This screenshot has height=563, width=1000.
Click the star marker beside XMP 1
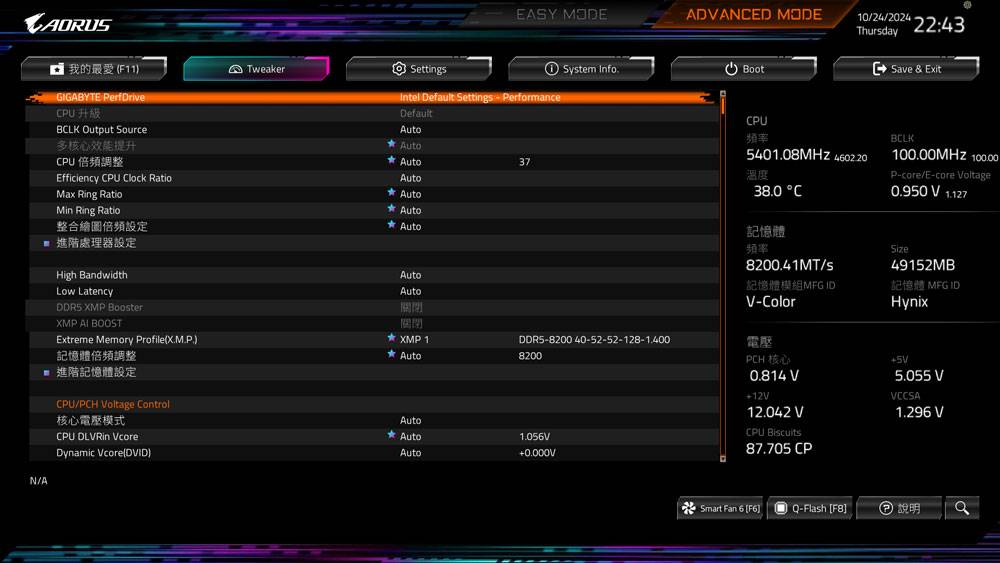392,338
